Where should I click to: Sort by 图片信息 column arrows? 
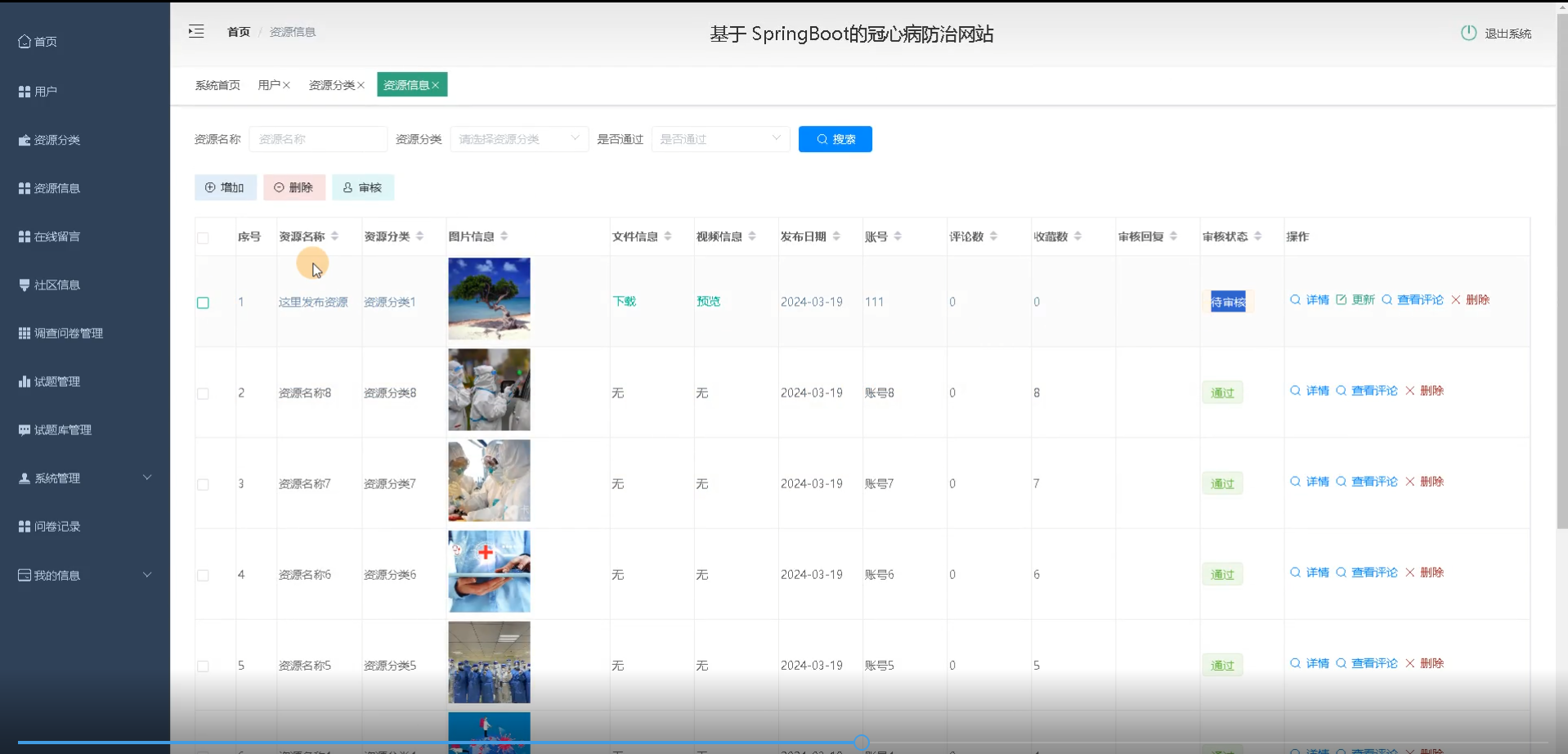click(x=504, y=236)
